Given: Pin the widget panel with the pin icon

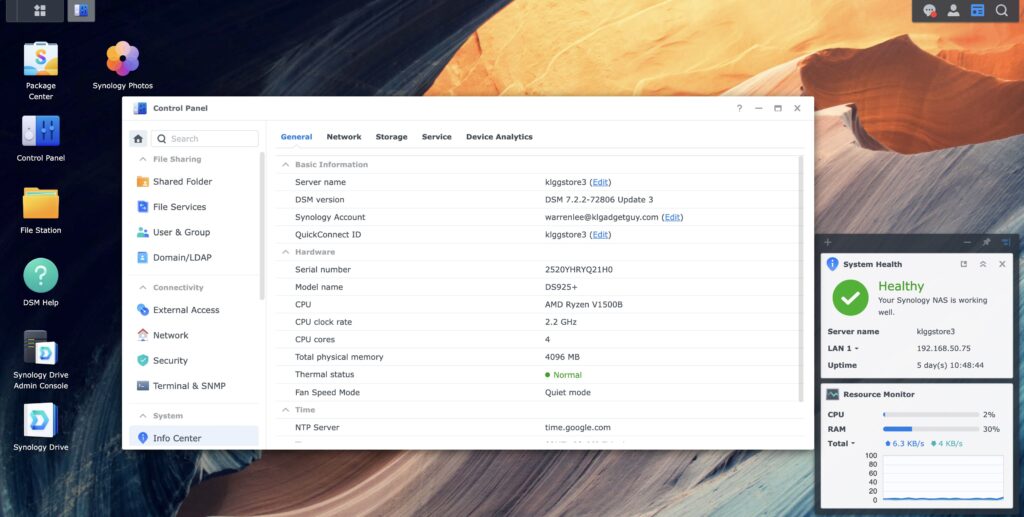Looking at the screenshot, I should tap(986, 242).
